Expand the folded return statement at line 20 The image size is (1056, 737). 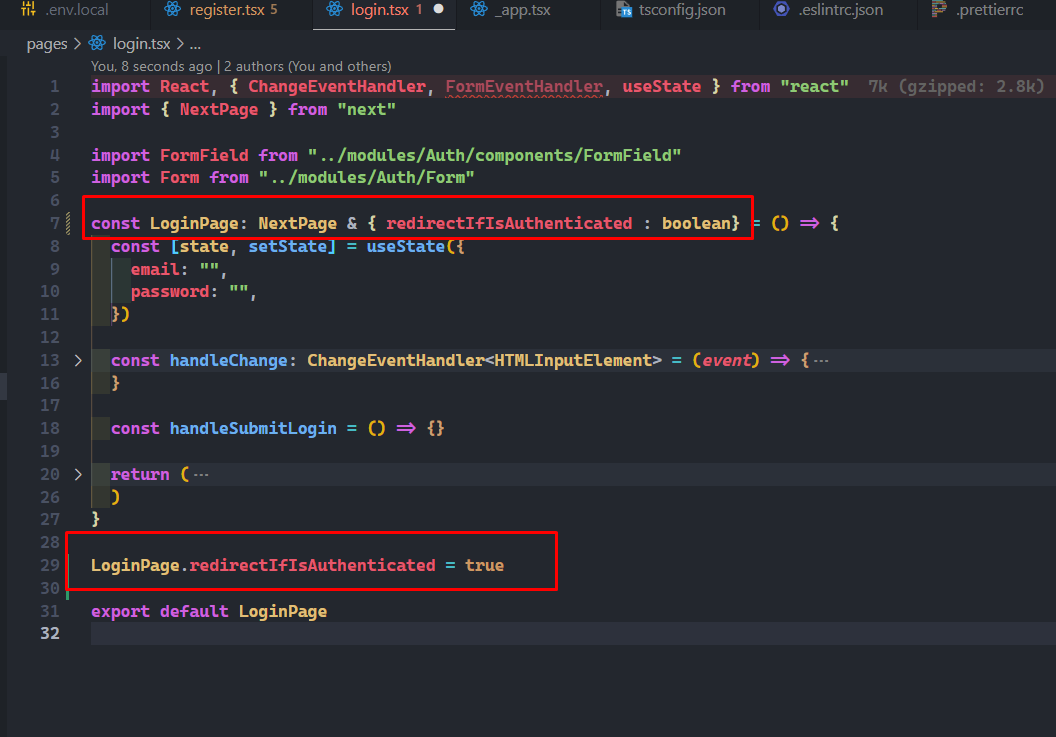[78, 474]
